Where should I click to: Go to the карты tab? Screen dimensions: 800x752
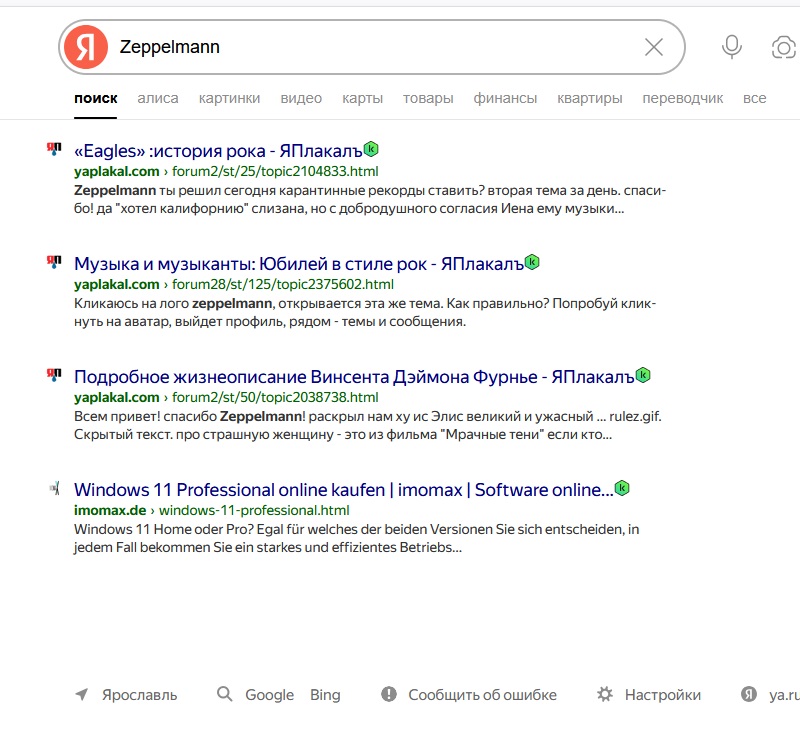[362, 98]
